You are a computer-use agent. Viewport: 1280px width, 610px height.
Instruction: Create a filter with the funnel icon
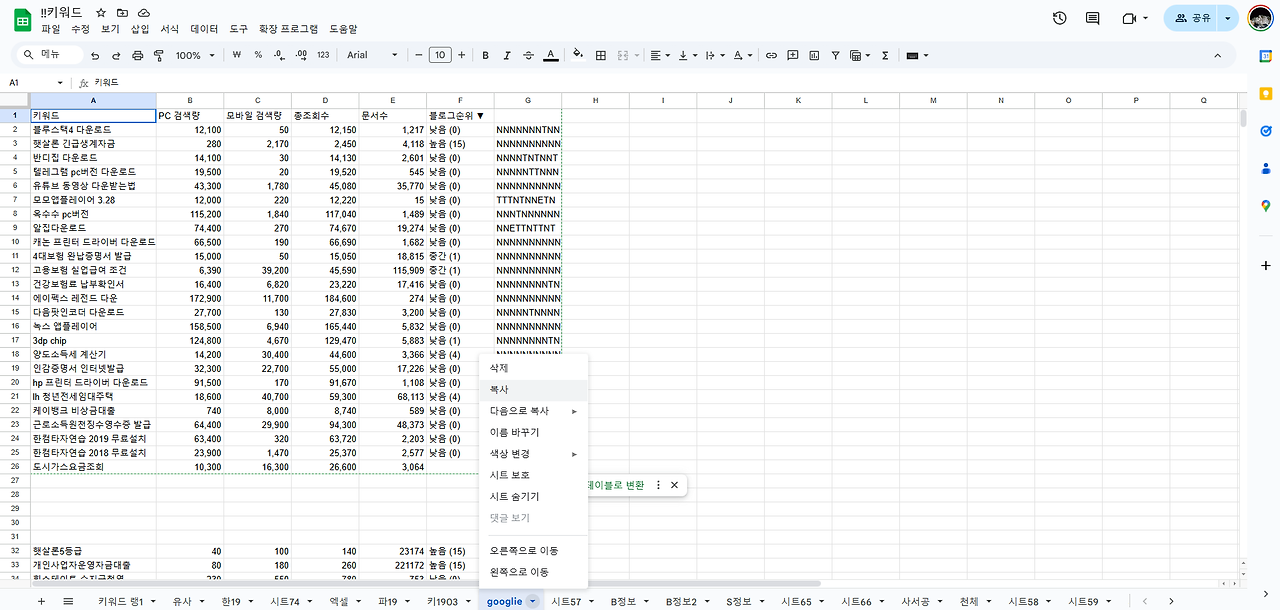point(835,55)
